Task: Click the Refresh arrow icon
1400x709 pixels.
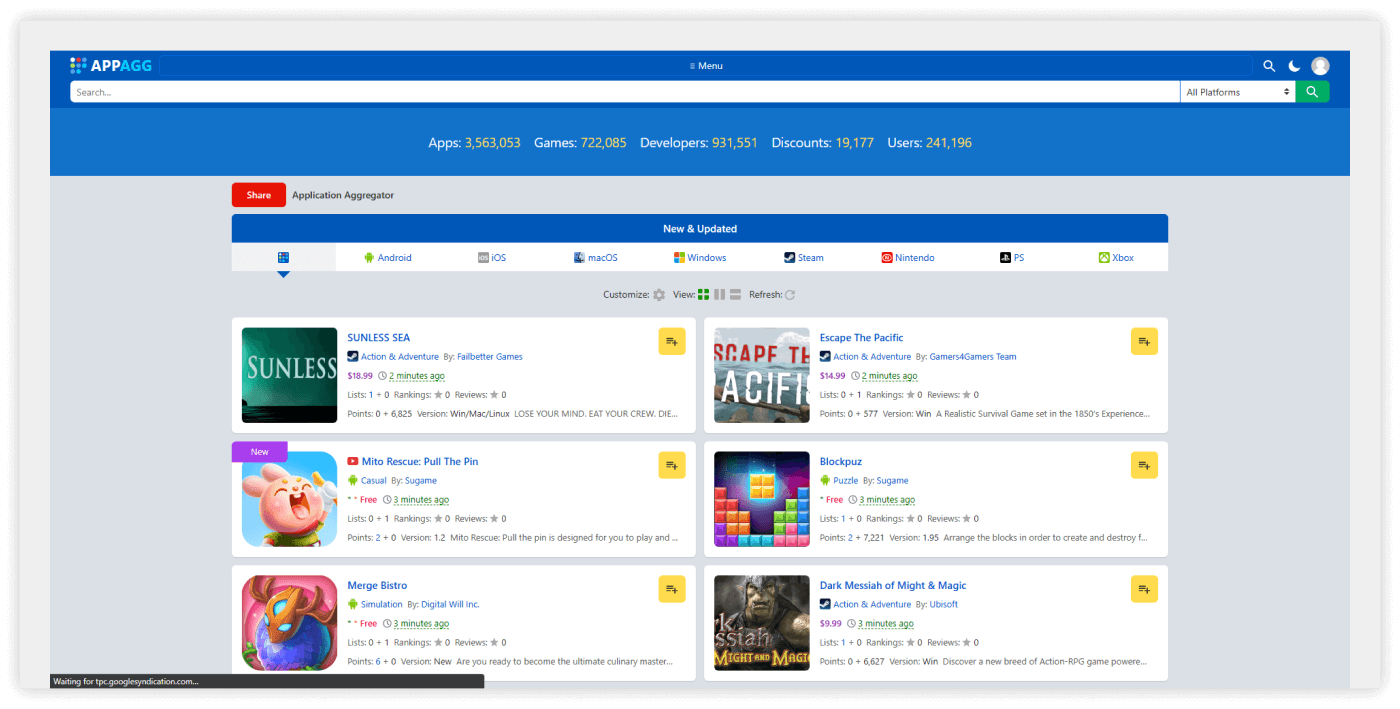Action: 790,295
